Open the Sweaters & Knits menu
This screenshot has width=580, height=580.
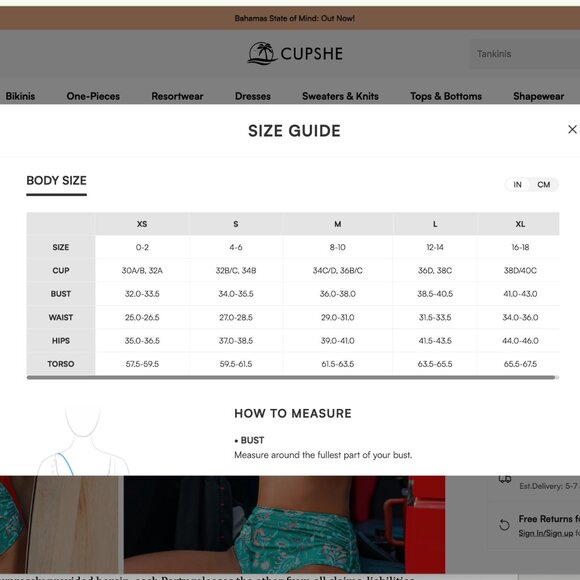point(340,96)
